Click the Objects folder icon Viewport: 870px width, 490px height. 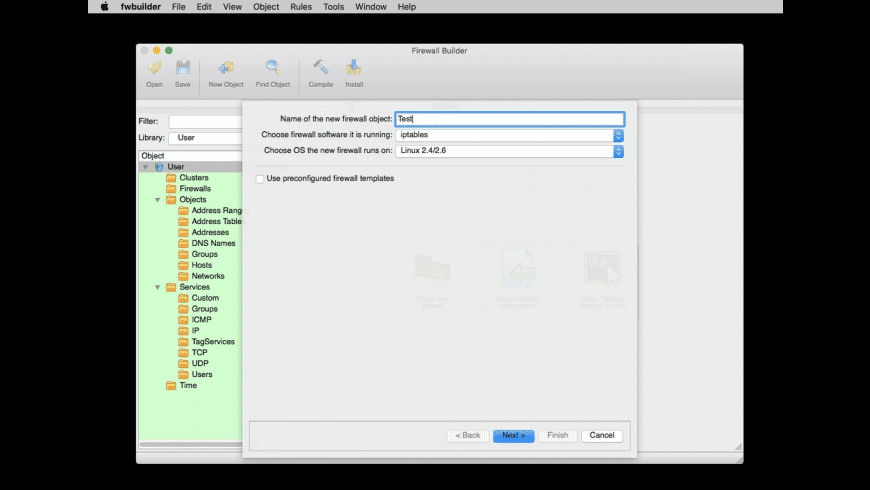[171, 199]
